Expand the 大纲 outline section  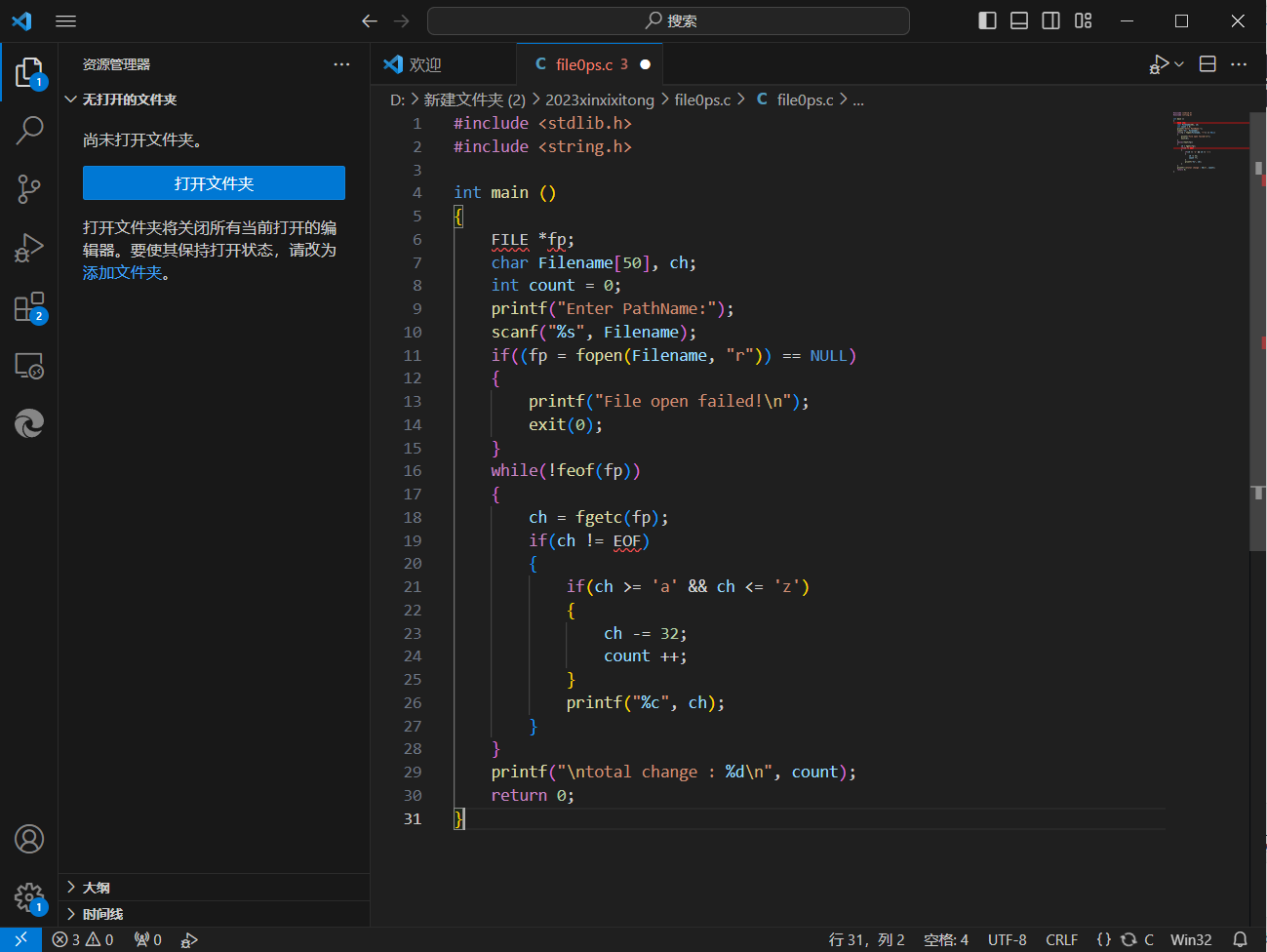coord(215,887)
